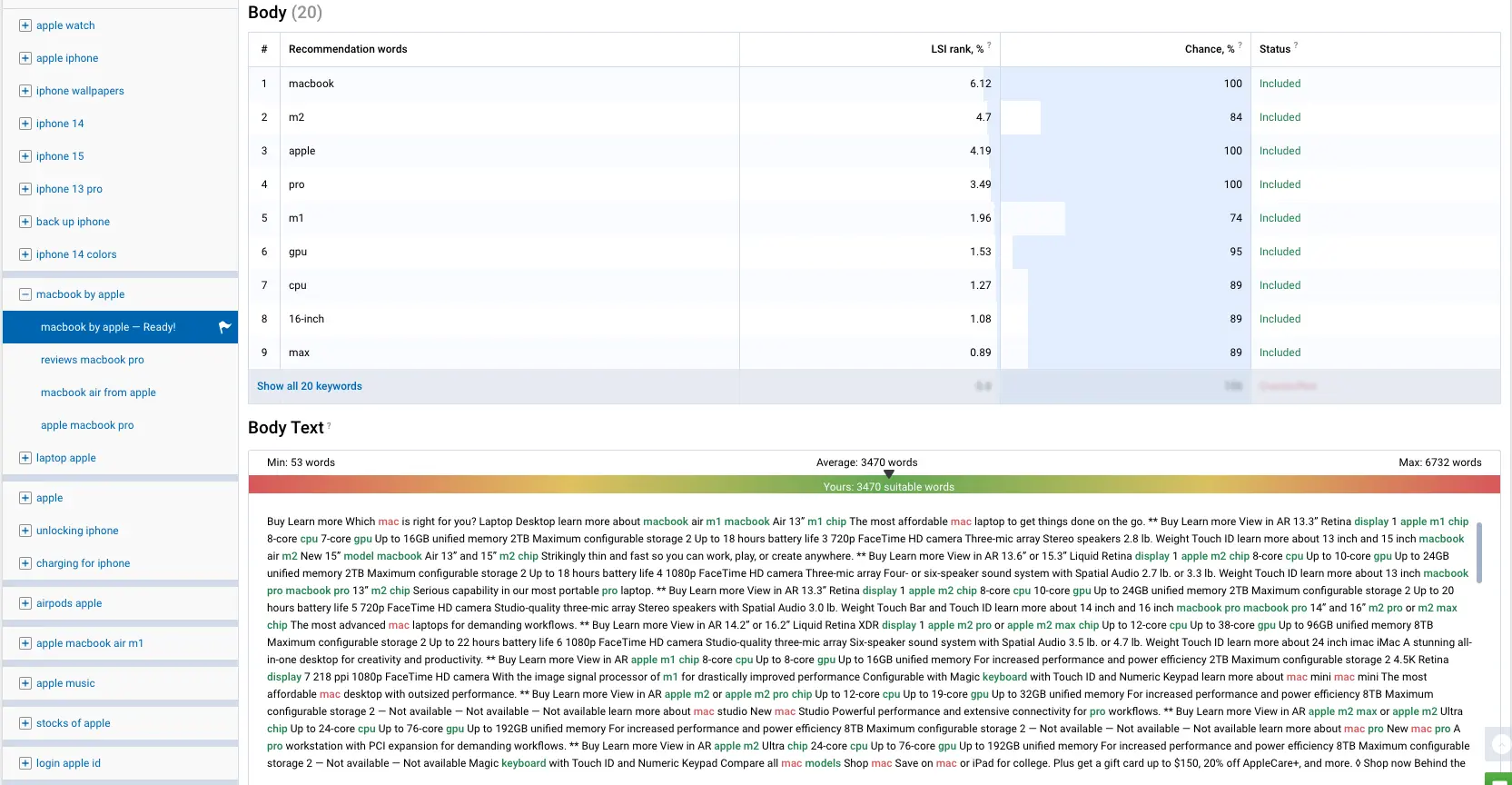1512x785 pixels.
Task: Click the word count gradient bar
Action: tap(874, 484)
